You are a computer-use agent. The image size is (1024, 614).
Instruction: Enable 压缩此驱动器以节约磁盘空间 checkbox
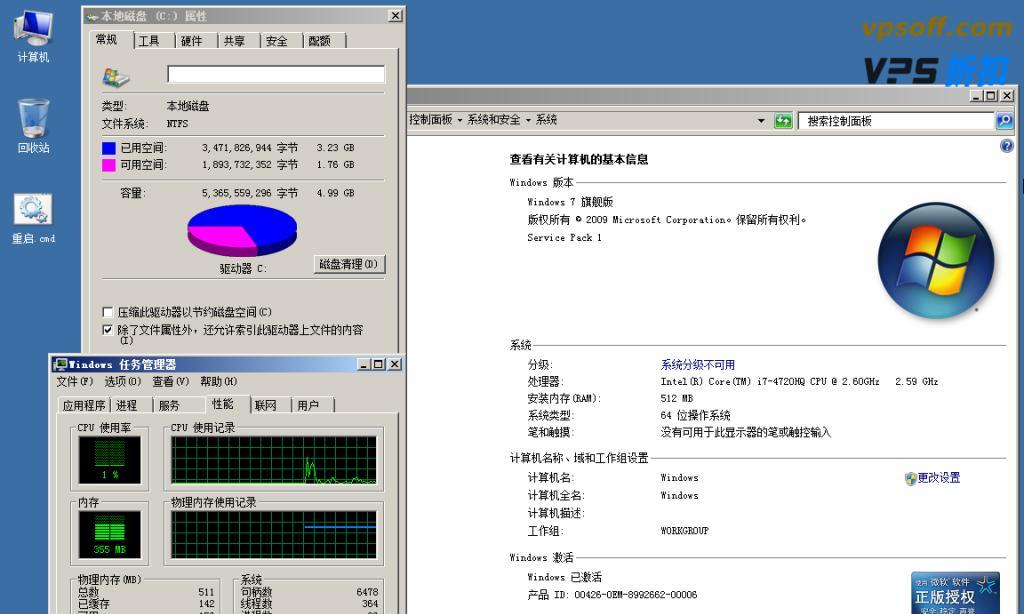[x=108, y=312]
